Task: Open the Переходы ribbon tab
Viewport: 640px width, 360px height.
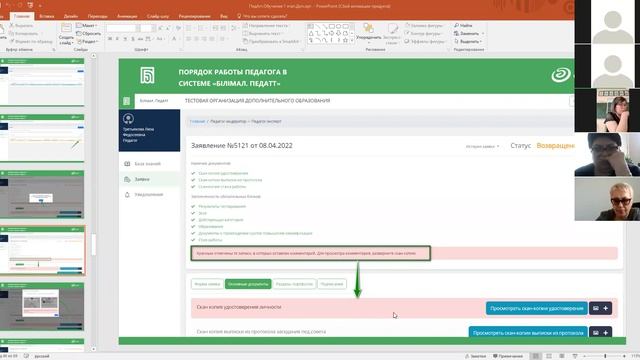Action: coord(98,16)
